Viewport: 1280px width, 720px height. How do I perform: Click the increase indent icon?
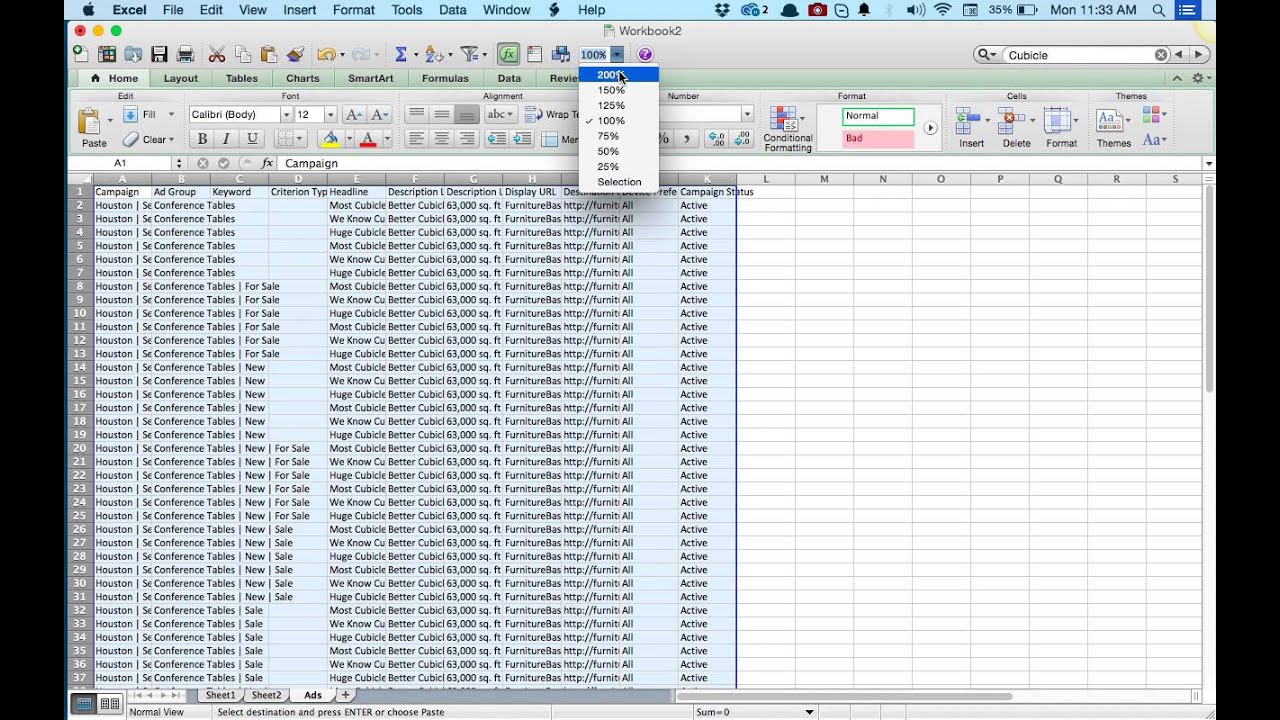click(x=521, y=139)
